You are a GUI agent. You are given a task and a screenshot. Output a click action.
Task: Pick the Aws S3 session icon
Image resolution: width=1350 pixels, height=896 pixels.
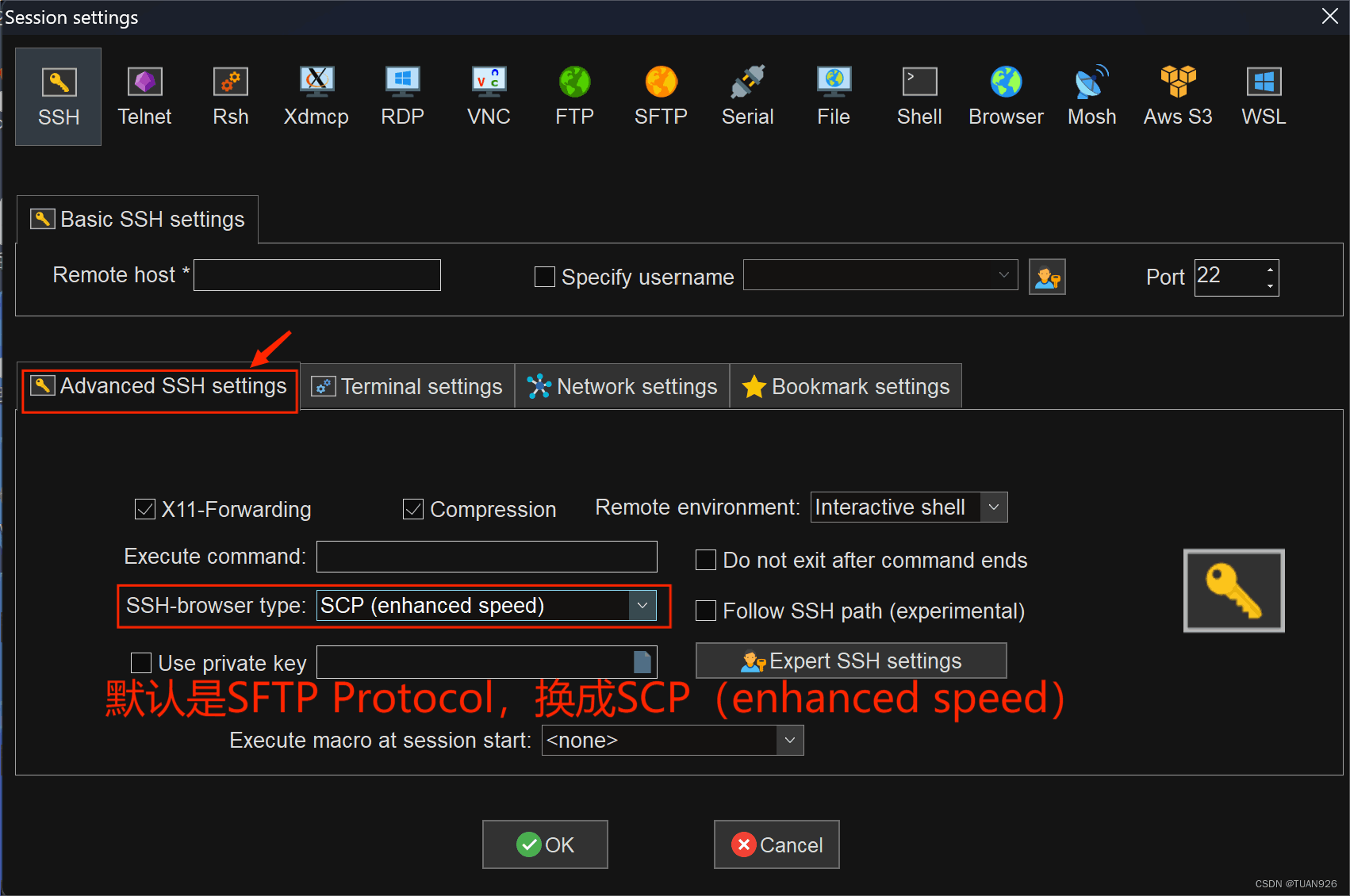click(x=1178, y=97)
